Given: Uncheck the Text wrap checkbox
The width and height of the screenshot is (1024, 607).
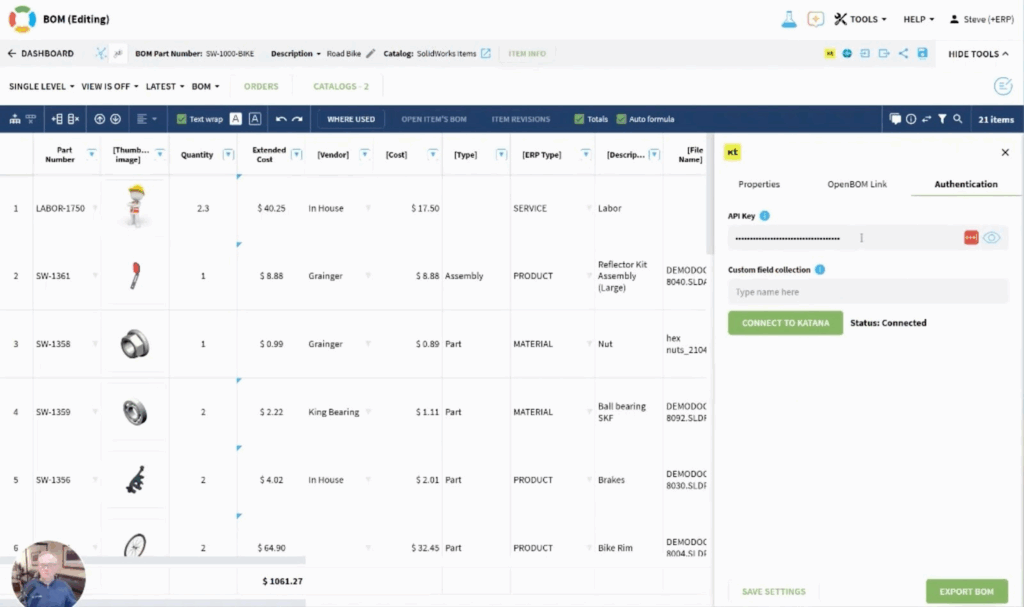Looking at the screenshot, I should click(181, 119).
